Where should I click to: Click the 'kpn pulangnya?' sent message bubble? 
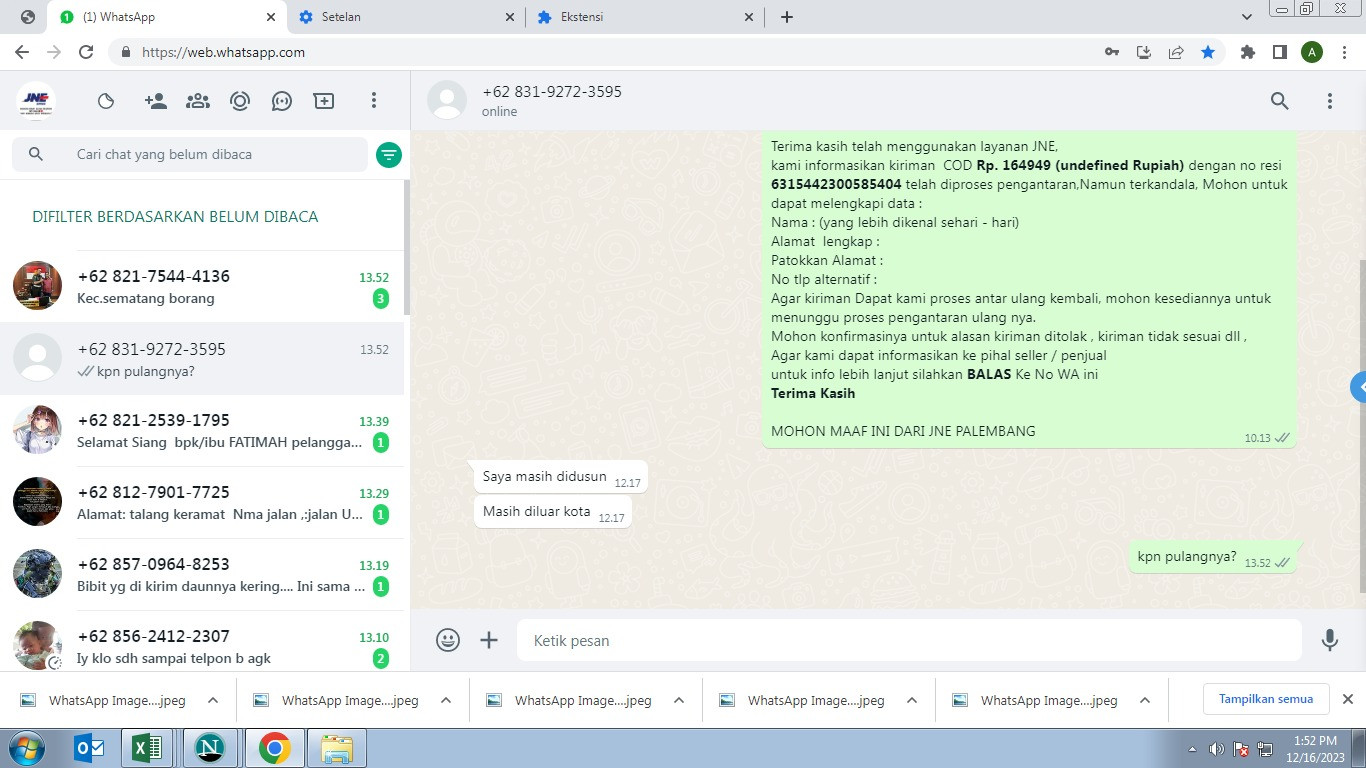(x=1213, y=557)
